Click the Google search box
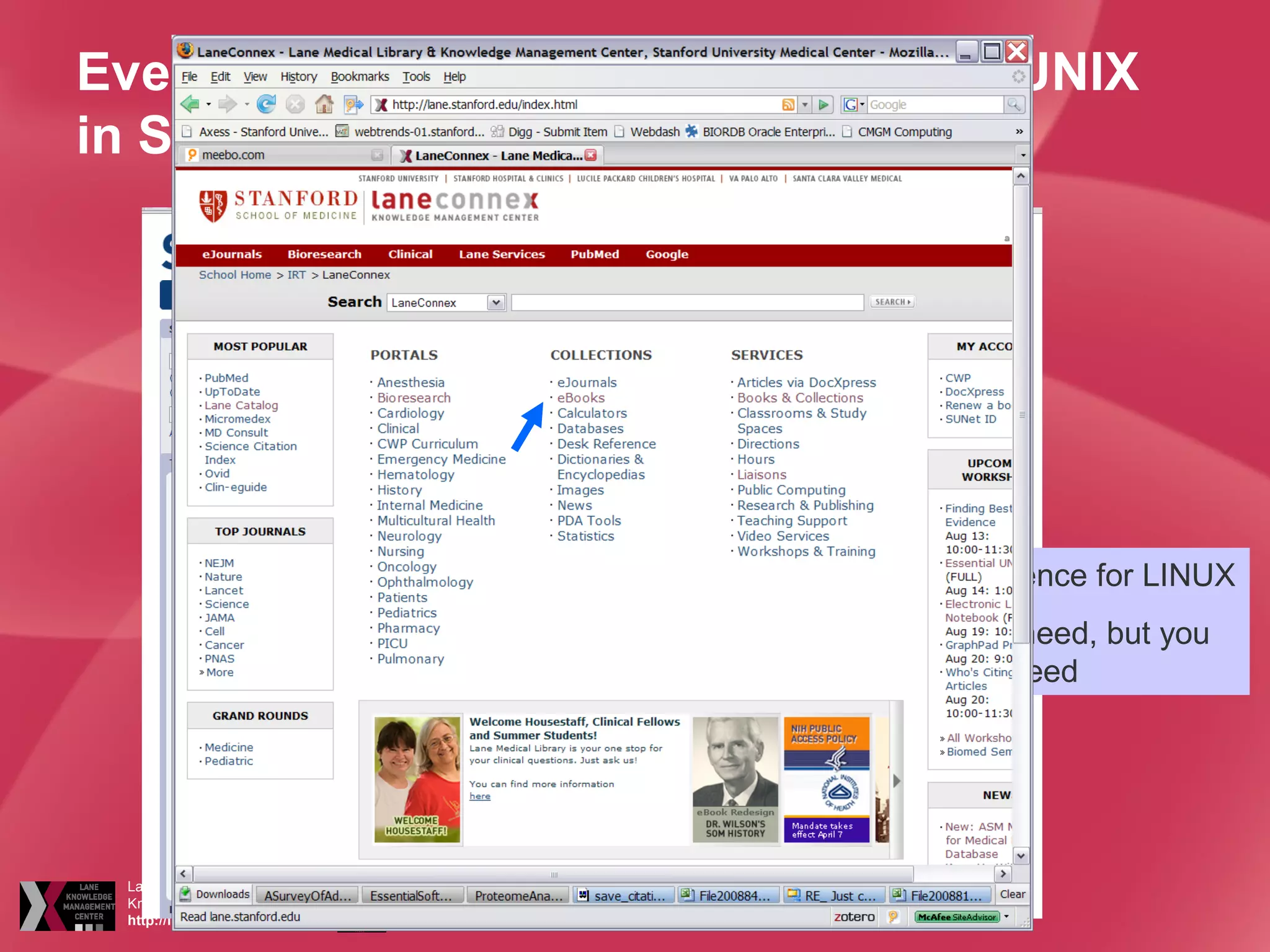Viewport: 1270px width, 952px height. 935,105
